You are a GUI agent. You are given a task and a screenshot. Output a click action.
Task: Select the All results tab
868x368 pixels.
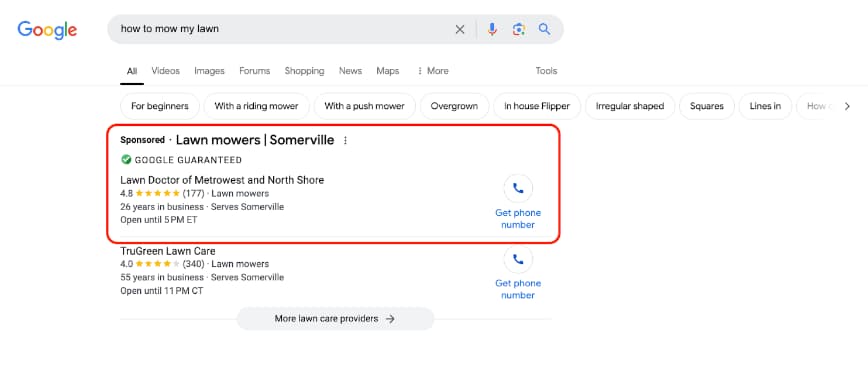[x=132, y=71]
